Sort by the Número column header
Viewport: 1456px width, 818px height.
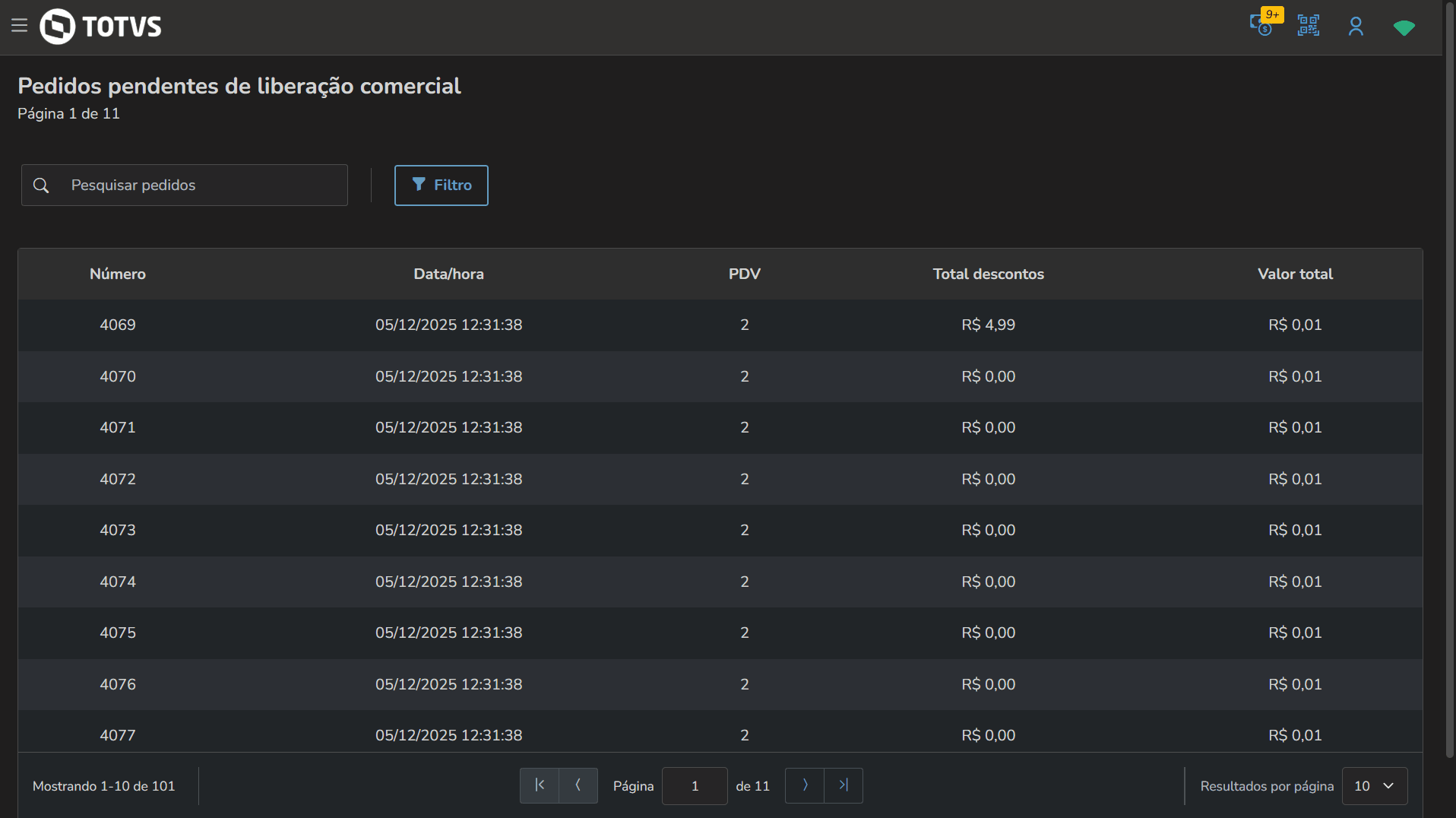tap(118, 274)
